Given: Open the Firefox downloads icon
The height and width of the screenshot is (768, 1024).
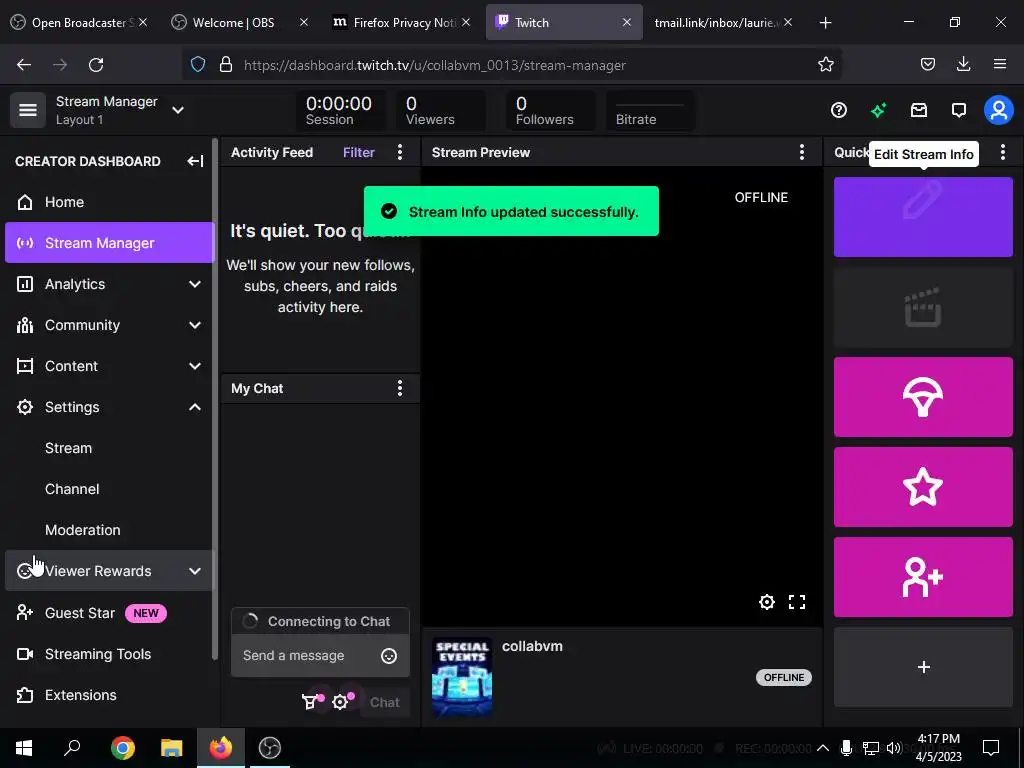Looking at the screenshot, I should click(963, 64).
